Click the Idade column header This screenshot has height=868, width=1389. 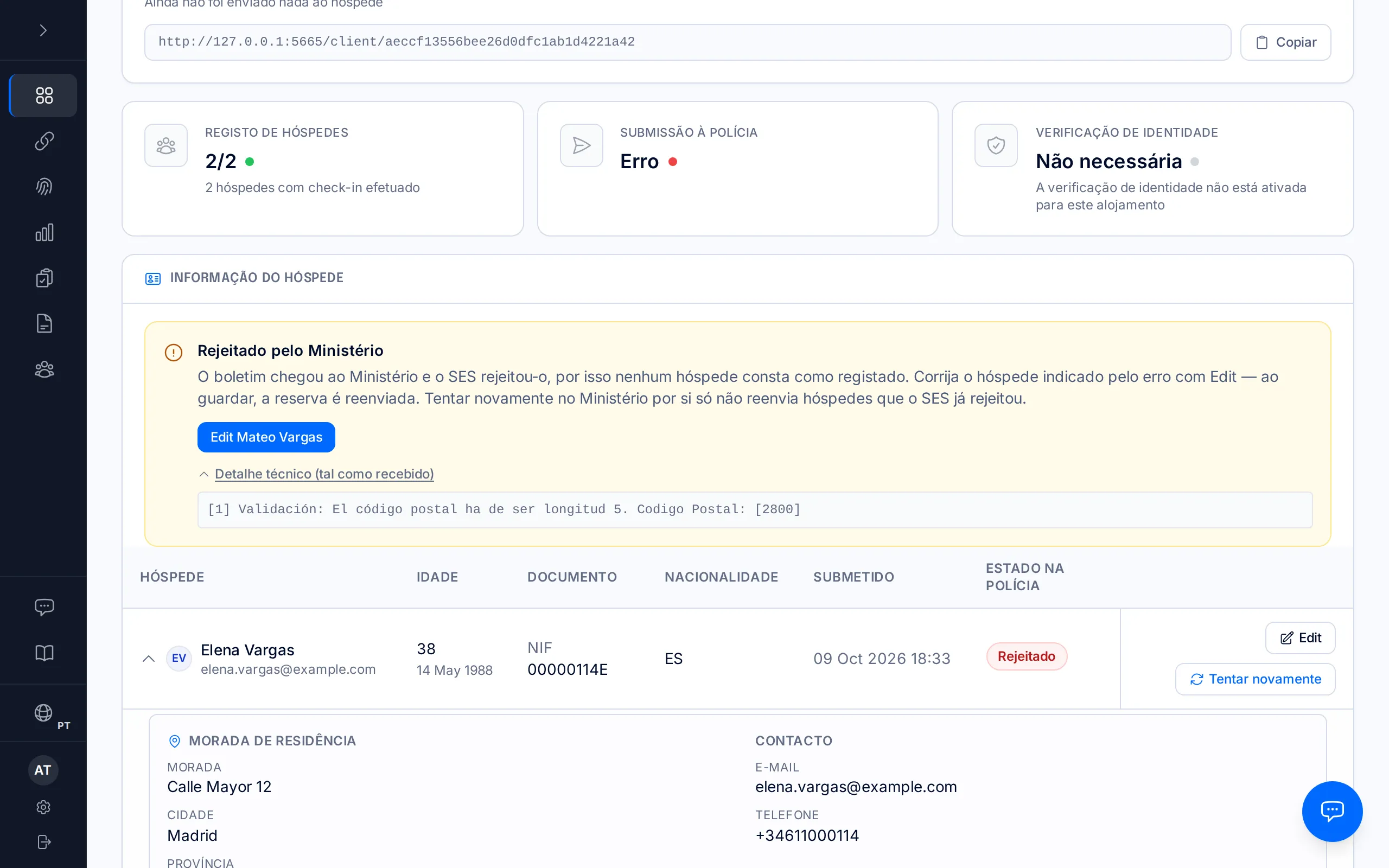click(x=437, y=577)
